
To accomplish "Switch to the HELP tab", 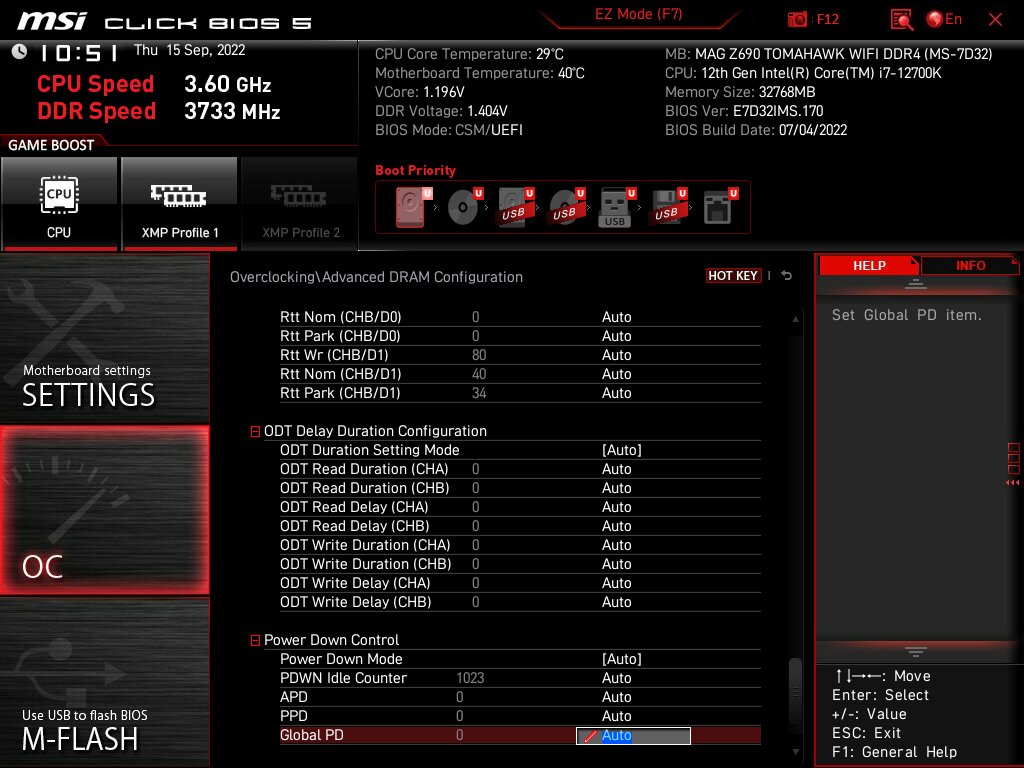I will pos(869,265).
